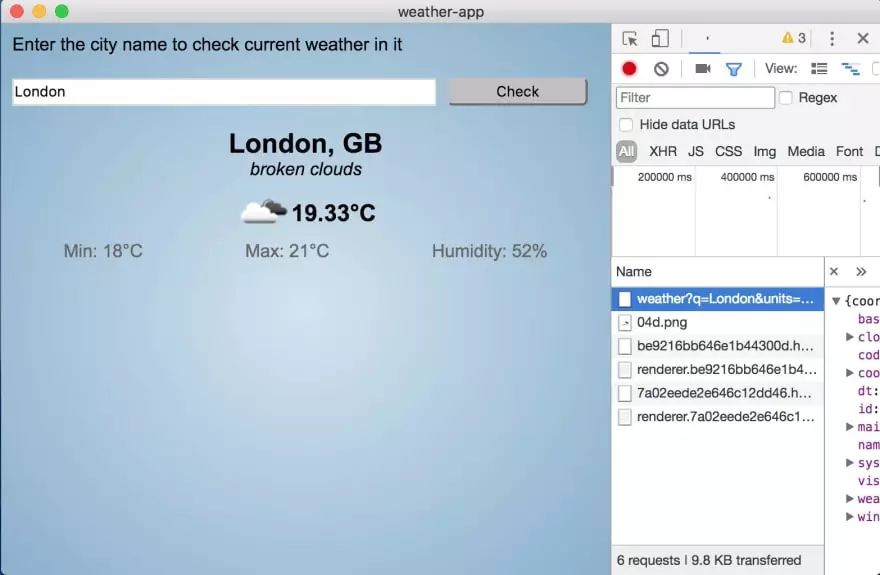Select the 04d.png request row
Viewport: 880px width, 575px height.
pos(717,323)
